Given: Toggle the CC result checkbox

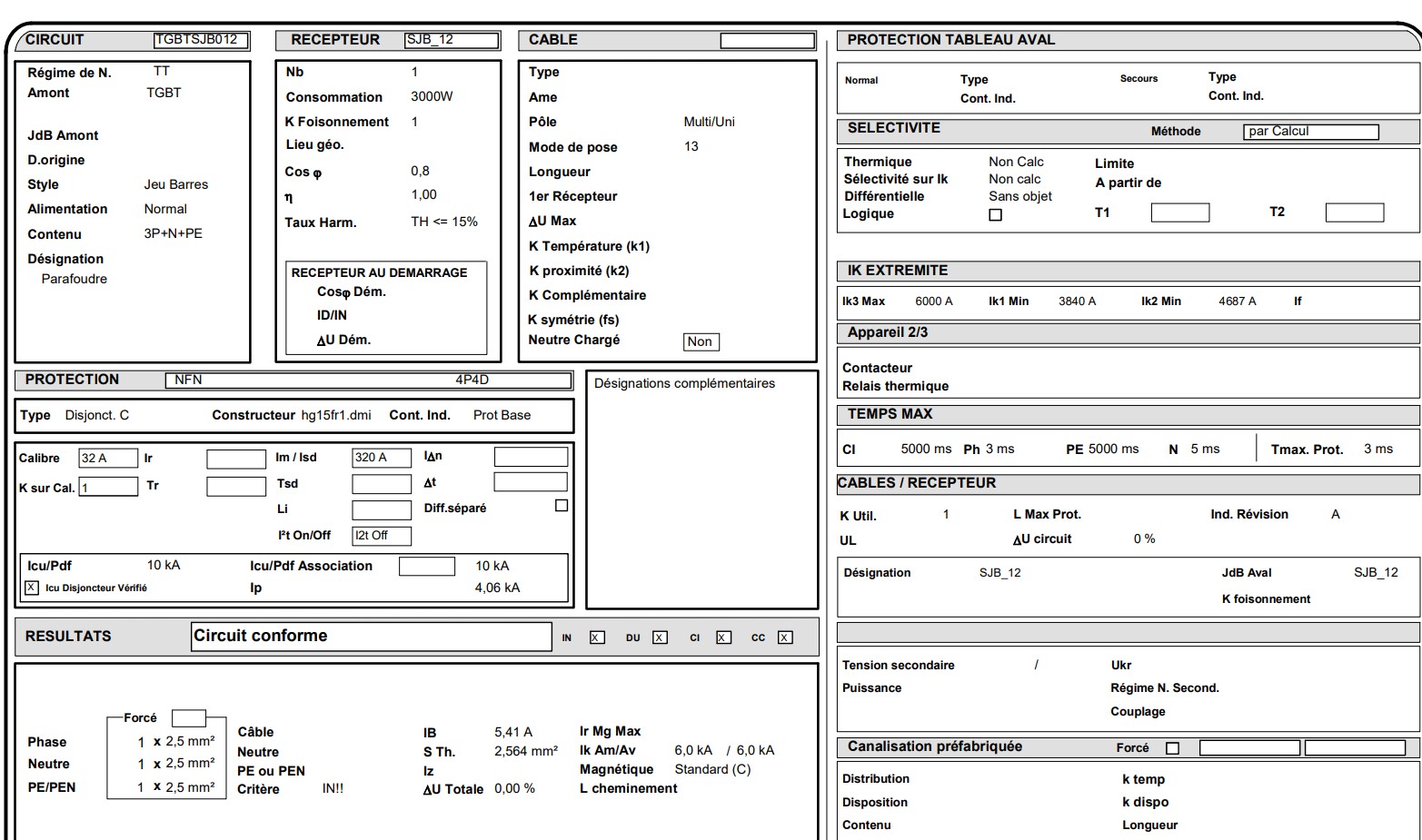Looking at the screenshot, I should click(x=785, y=637).
